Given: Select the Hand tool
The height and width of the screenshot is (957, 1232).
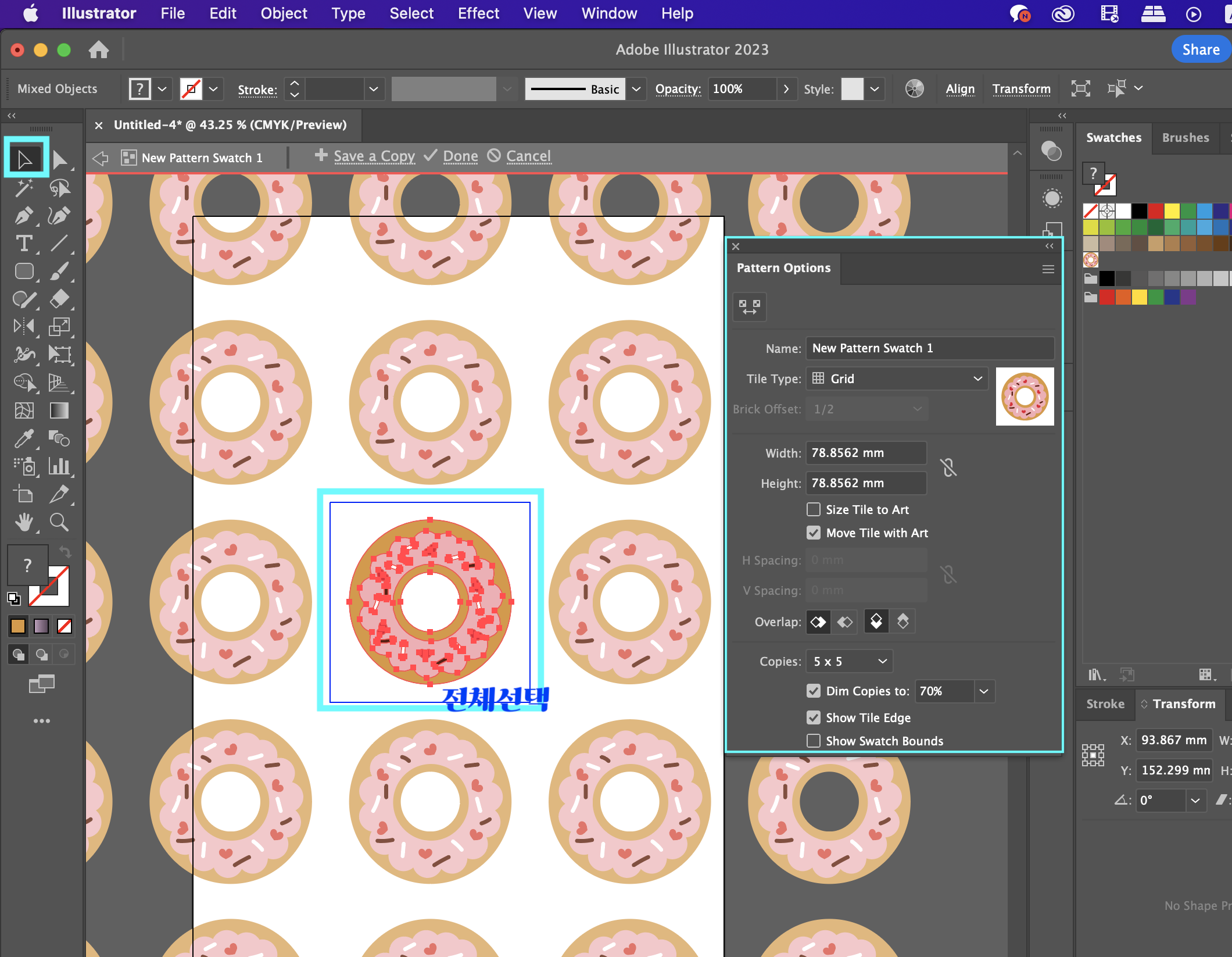Looking at the screenshot, I should click(24, 522).
